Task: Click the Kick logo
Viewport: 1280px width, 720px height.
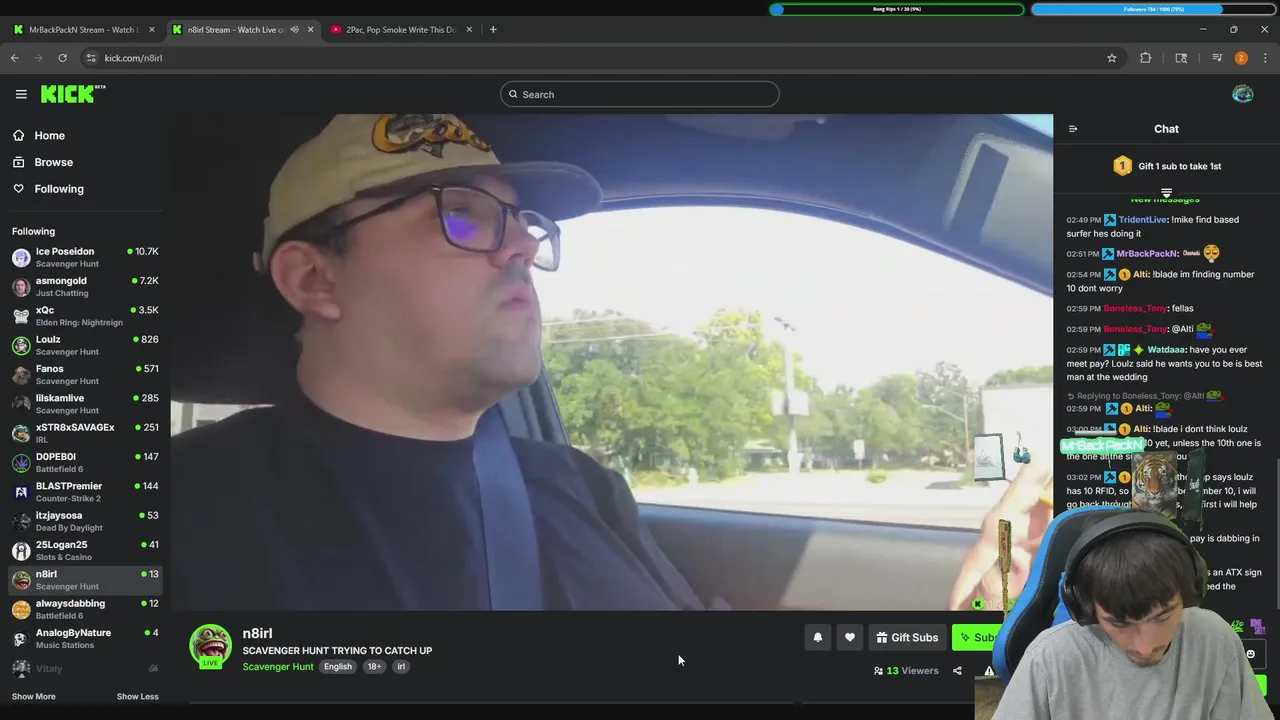Action: tap(73, 94)
